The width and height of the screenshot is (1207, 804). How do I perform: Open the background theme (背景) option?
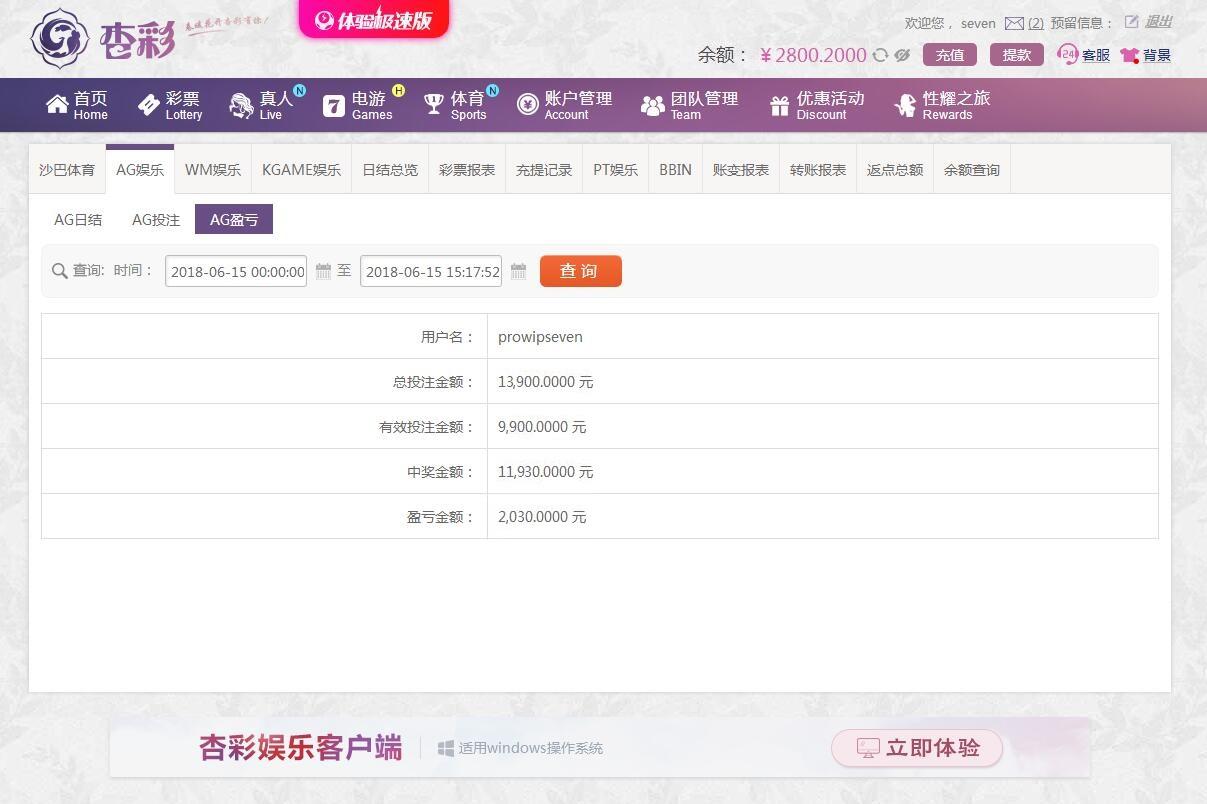[x=1145, y=55]
